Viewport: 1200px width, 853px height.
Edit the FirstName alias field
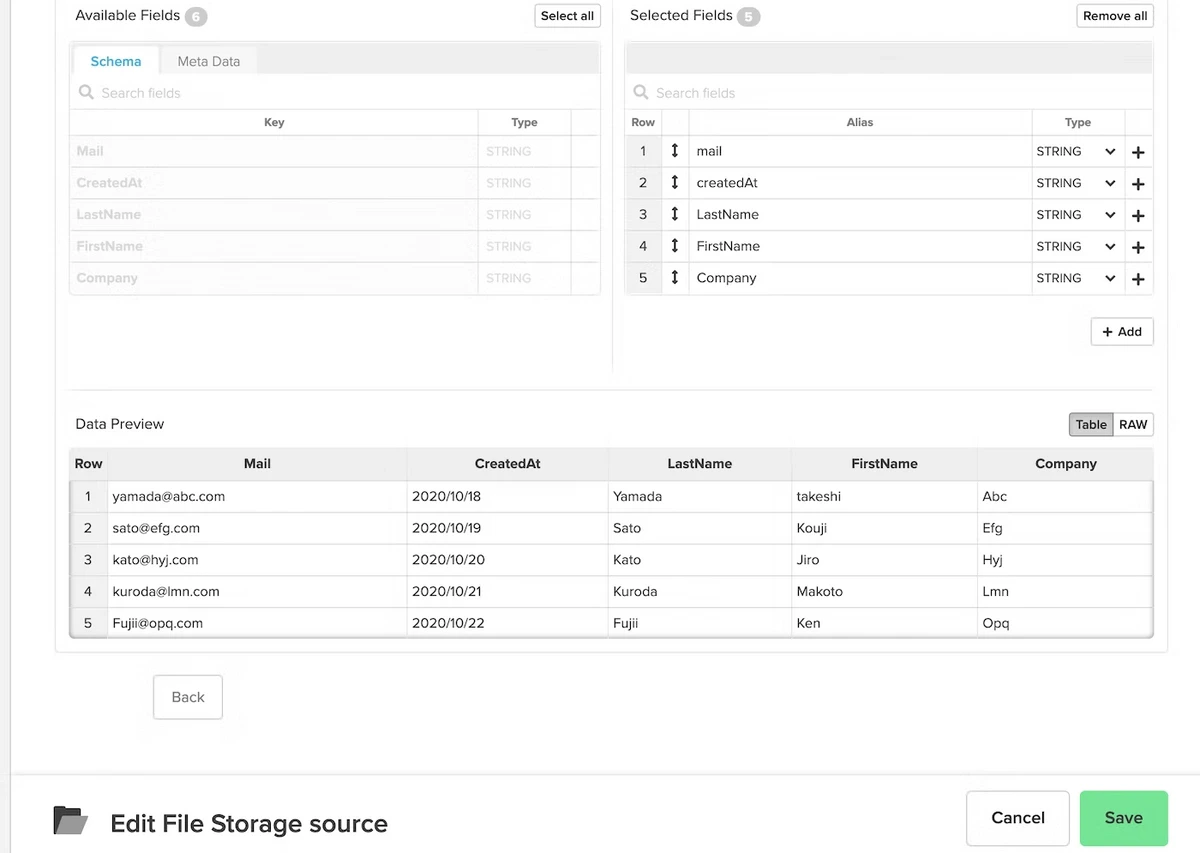tap(862, 246)
